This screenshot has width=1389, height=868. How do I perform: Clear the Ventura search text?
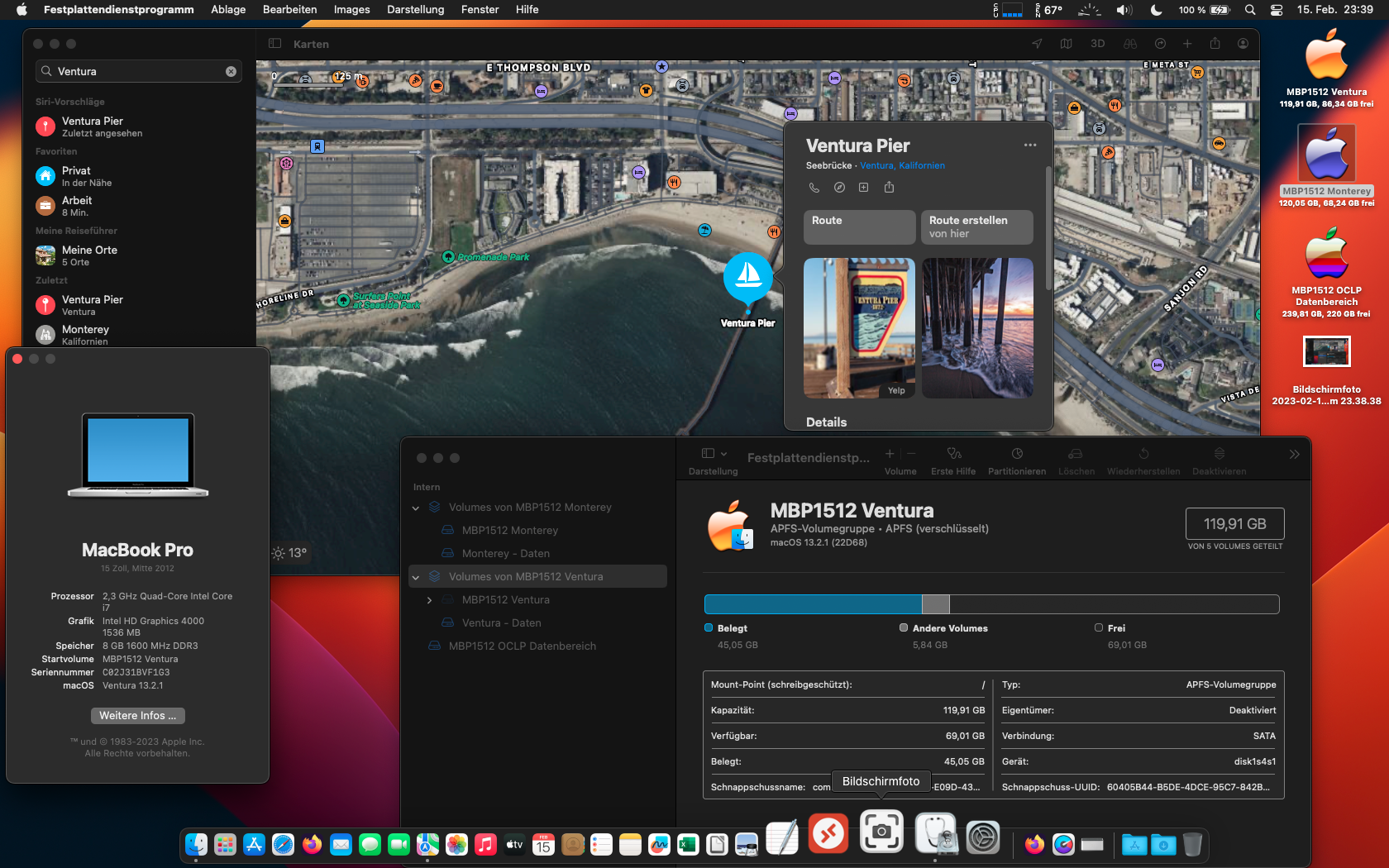point(231,72)
